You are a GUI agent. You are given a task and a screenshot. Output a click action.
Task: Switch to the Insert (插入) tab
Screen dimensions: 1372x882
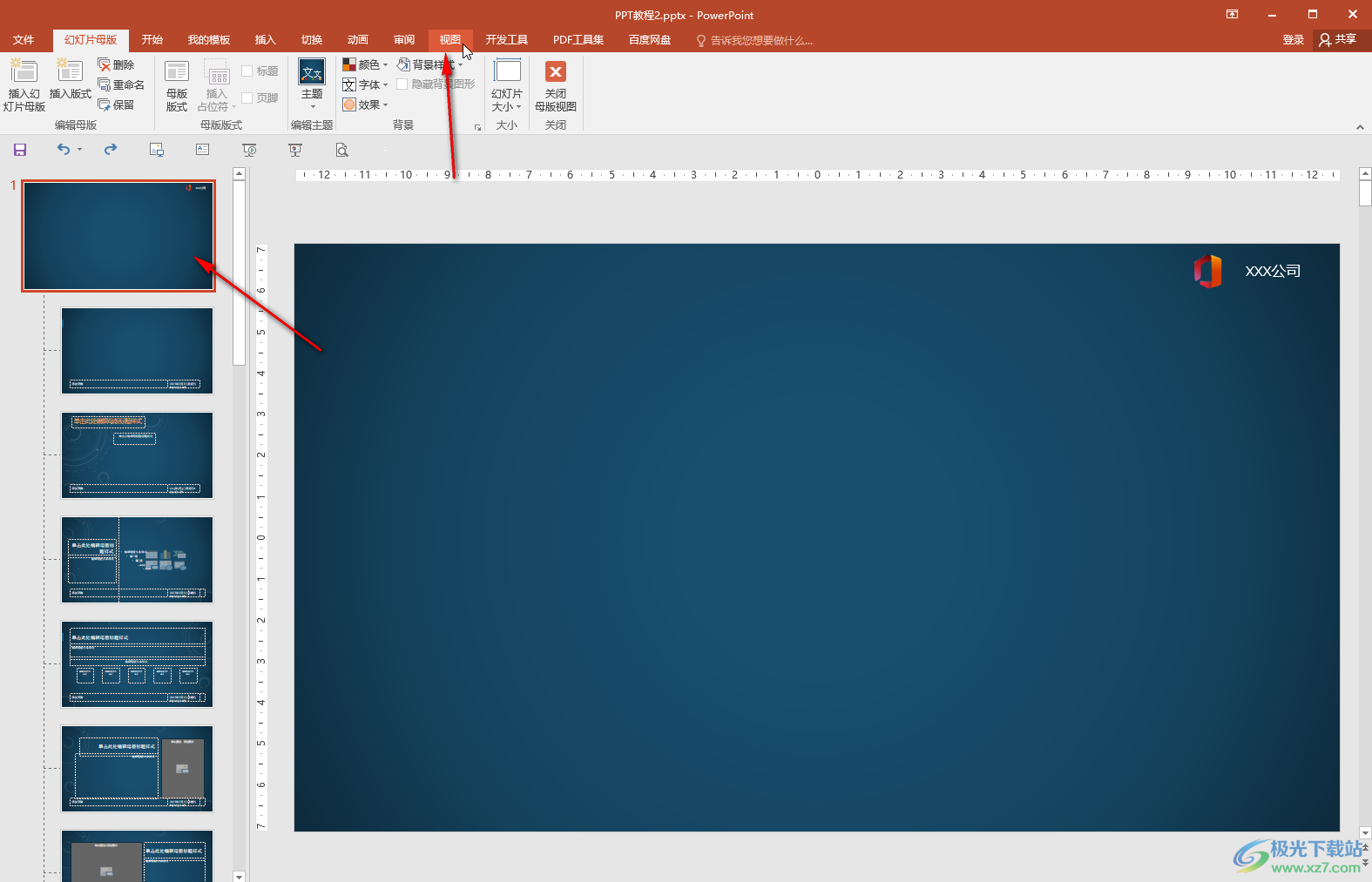tap(265, 40)
